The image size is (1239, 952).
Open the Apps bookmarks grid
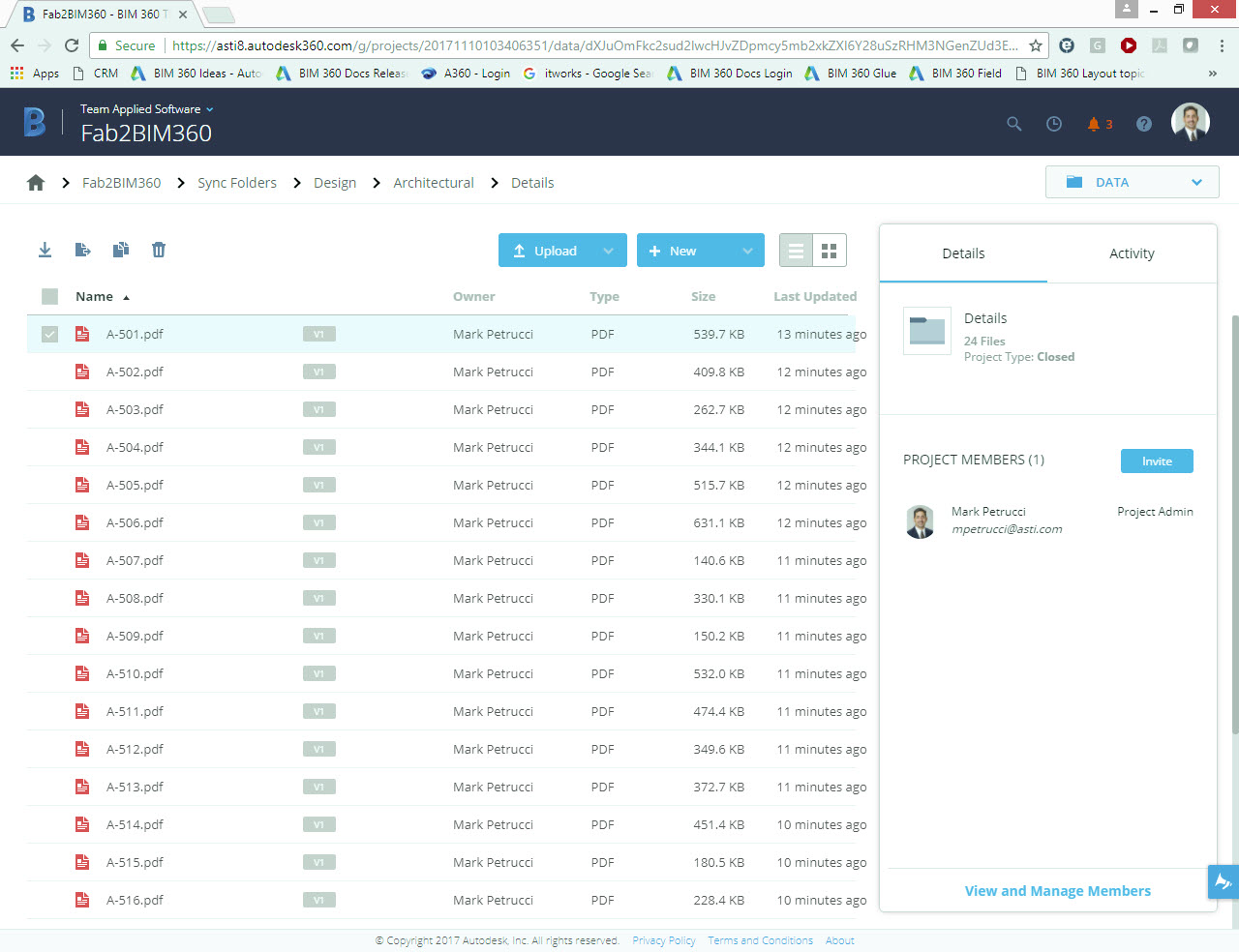coord(34,74)
